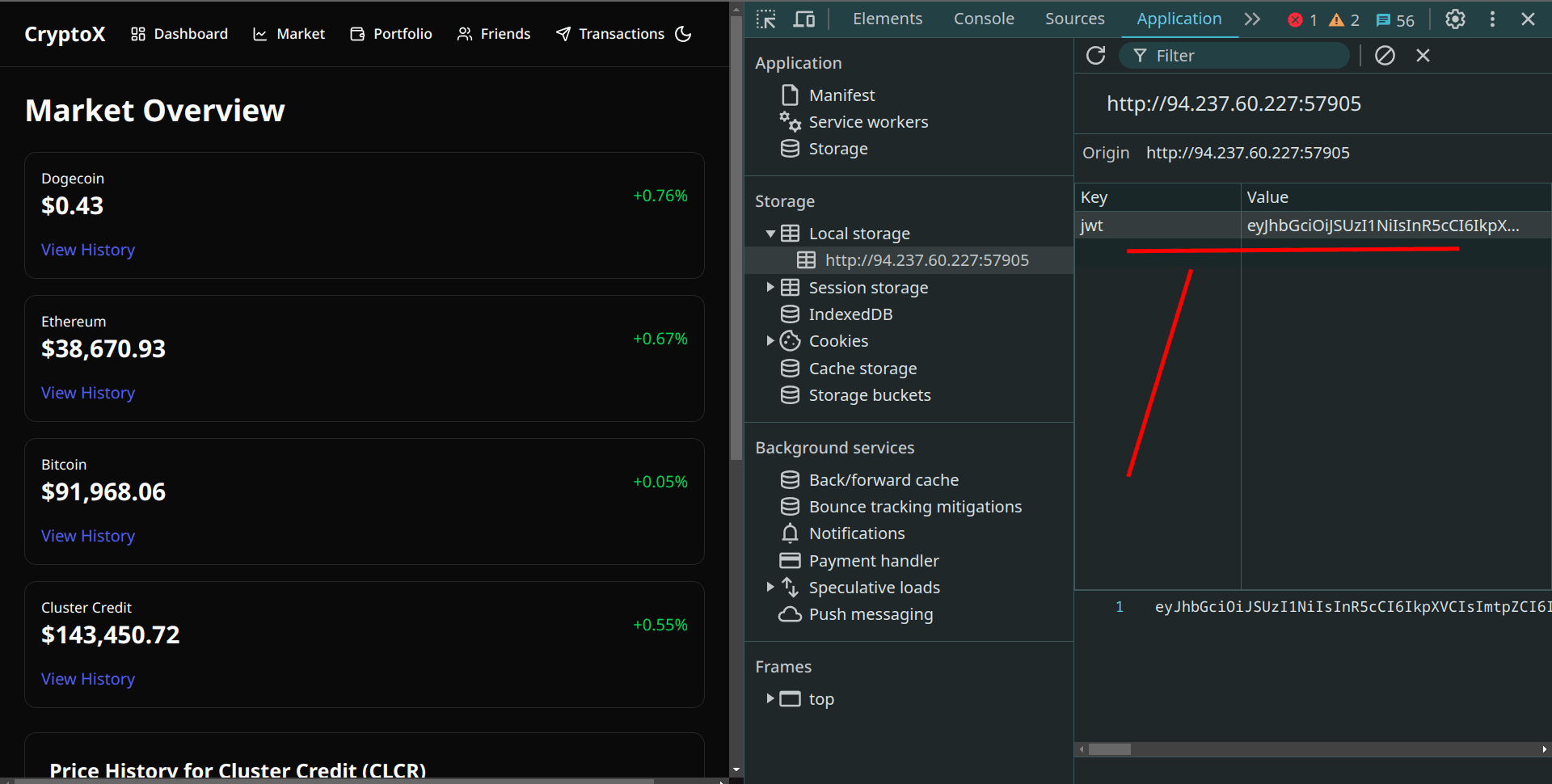Collapse the Local storage section
This screenshot has width=1552, height=784.
(x=770, y=233)
